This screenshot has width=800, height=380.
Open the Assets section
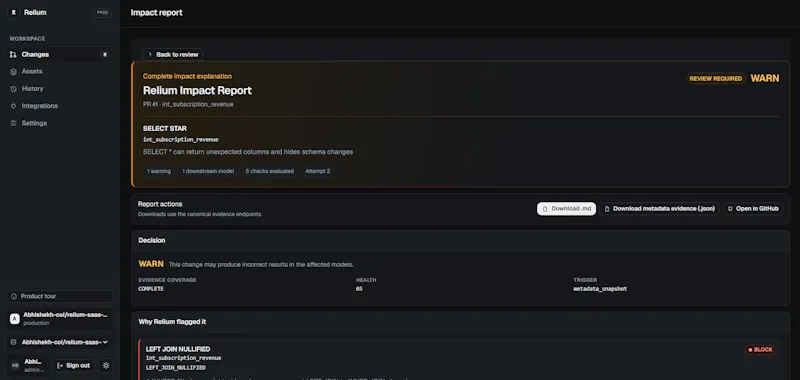pos(59,72)
